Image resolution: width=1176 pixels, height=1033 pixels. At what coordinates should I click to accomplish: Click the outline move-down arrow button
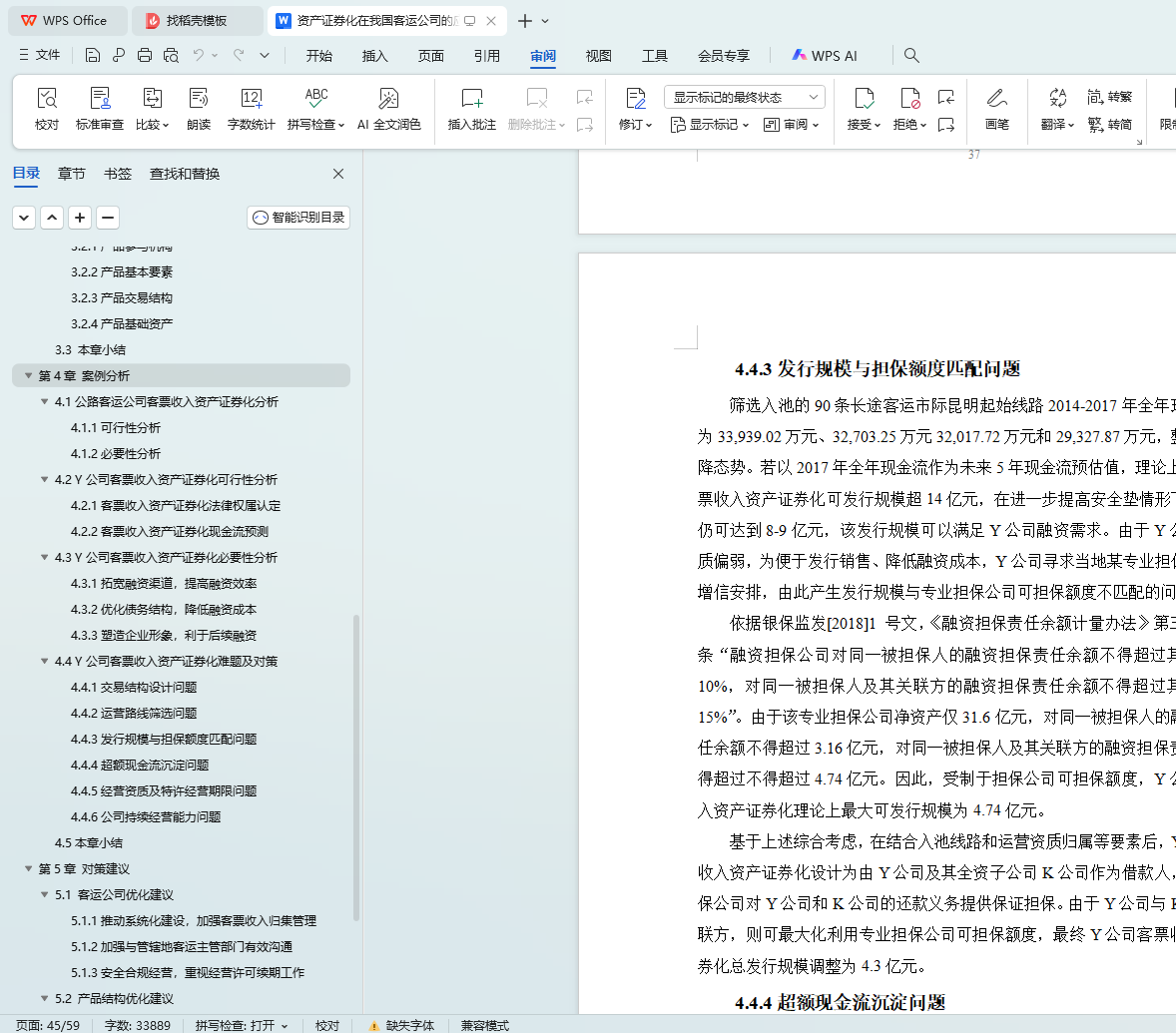point(24,218)
